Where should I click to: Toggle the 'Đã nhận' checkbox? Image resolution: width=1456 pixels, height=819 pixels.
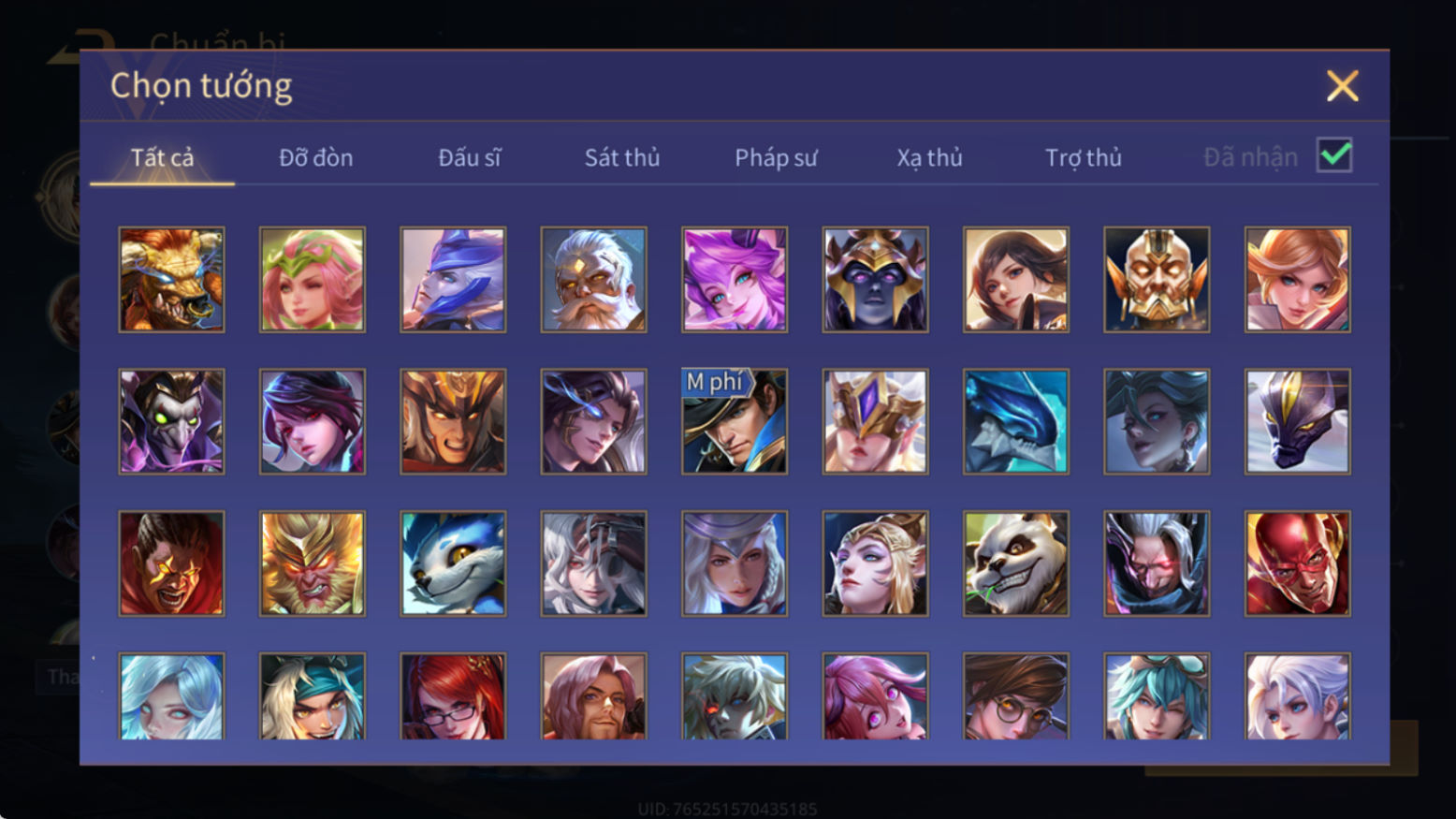pos(1334,155)
